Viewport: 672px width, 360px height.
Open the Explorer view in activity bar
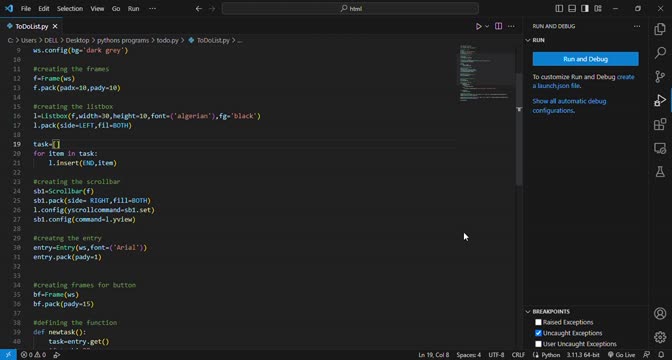click(x=660, y=29)
